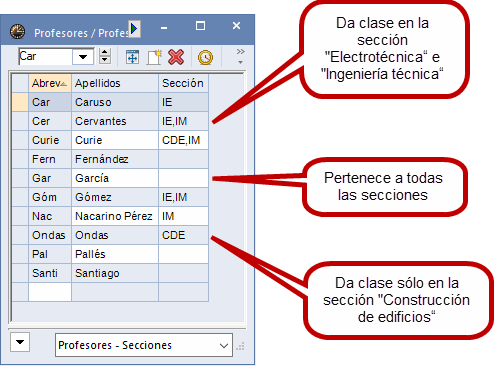
Task: Click the Untis clock application icon
Action: 17,32
